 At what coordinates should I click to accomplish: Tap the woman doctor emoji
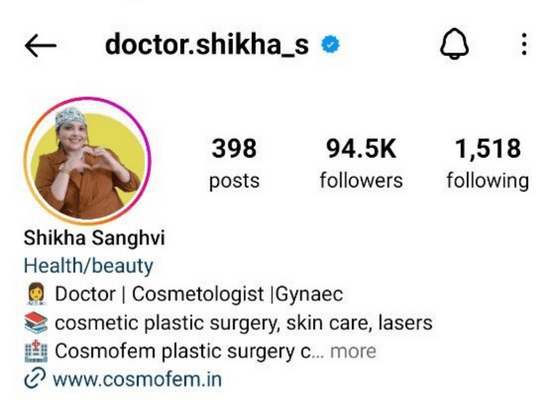coord(36,294)
